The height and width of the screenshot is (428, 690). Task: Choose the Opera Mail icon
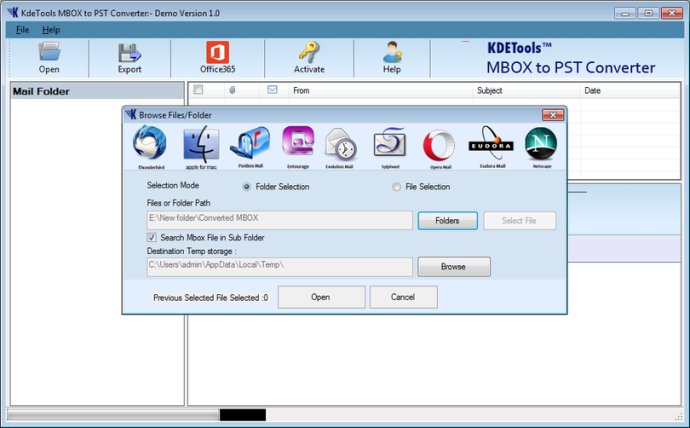(439, 146)
